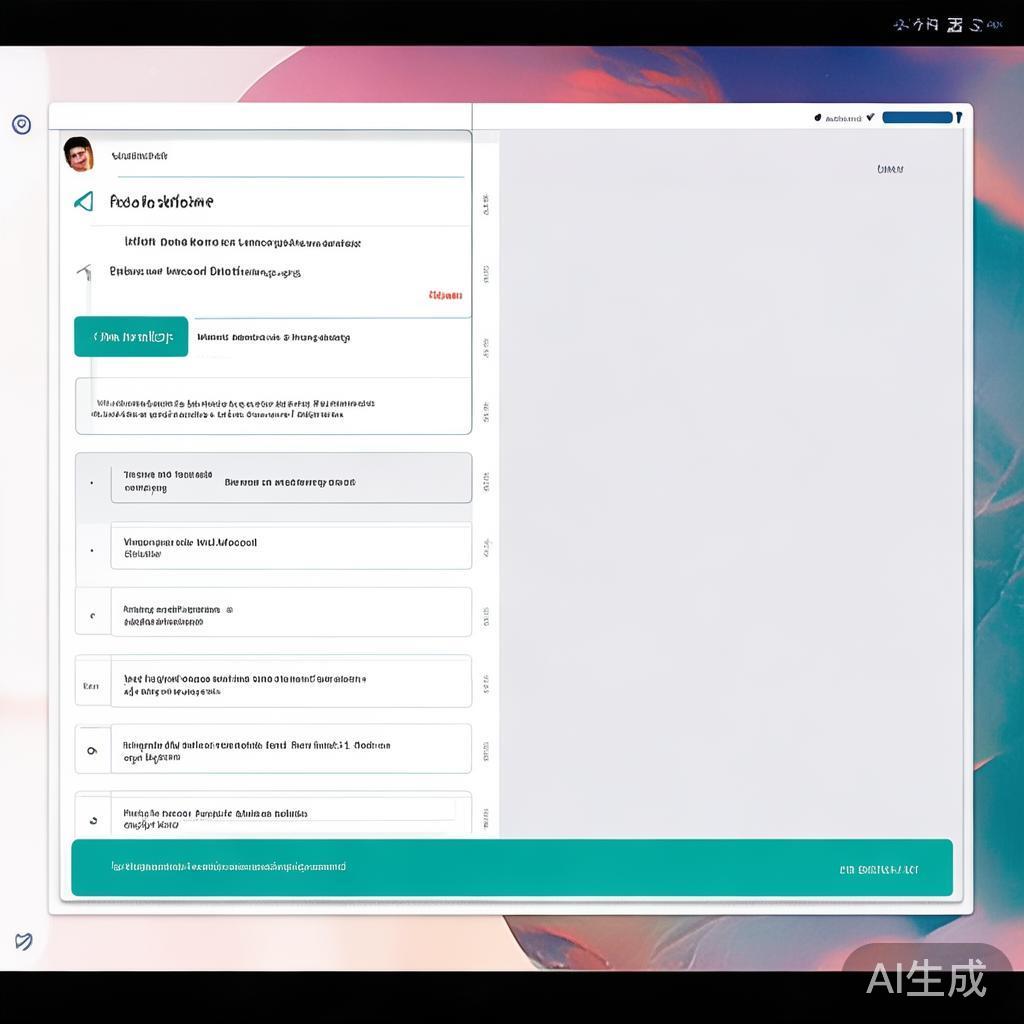The image size is (1024, 1024).
Task: Click the circular heart icon in left sidebar
Action: pyautogui.click(x=21, y=124)
